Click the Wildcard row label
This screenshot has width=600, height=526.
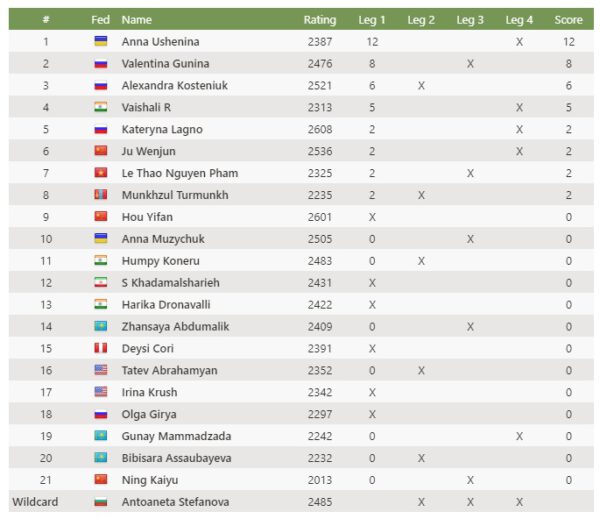(36, 502)
